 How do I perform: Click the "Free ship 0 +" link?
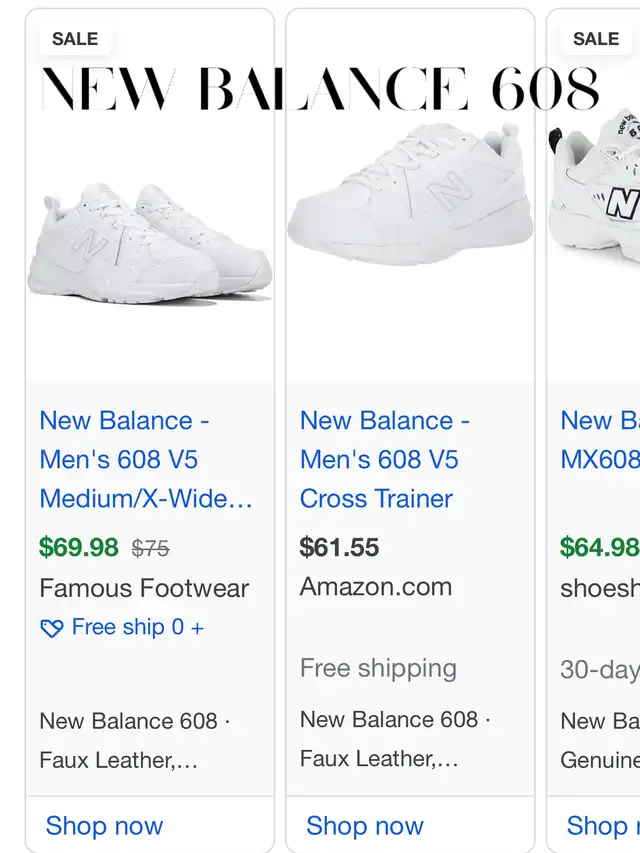pyautogui.click(x=137, y=628)
